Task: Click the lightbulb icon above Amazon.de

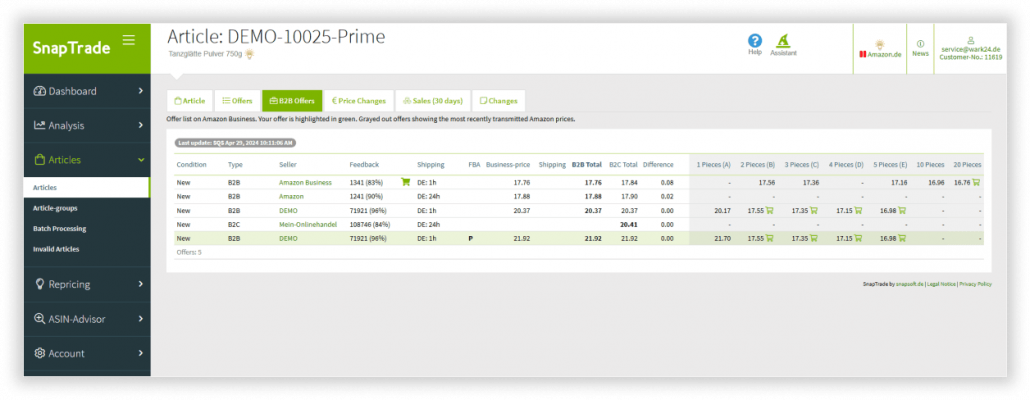Action: [x=880, y=44]
